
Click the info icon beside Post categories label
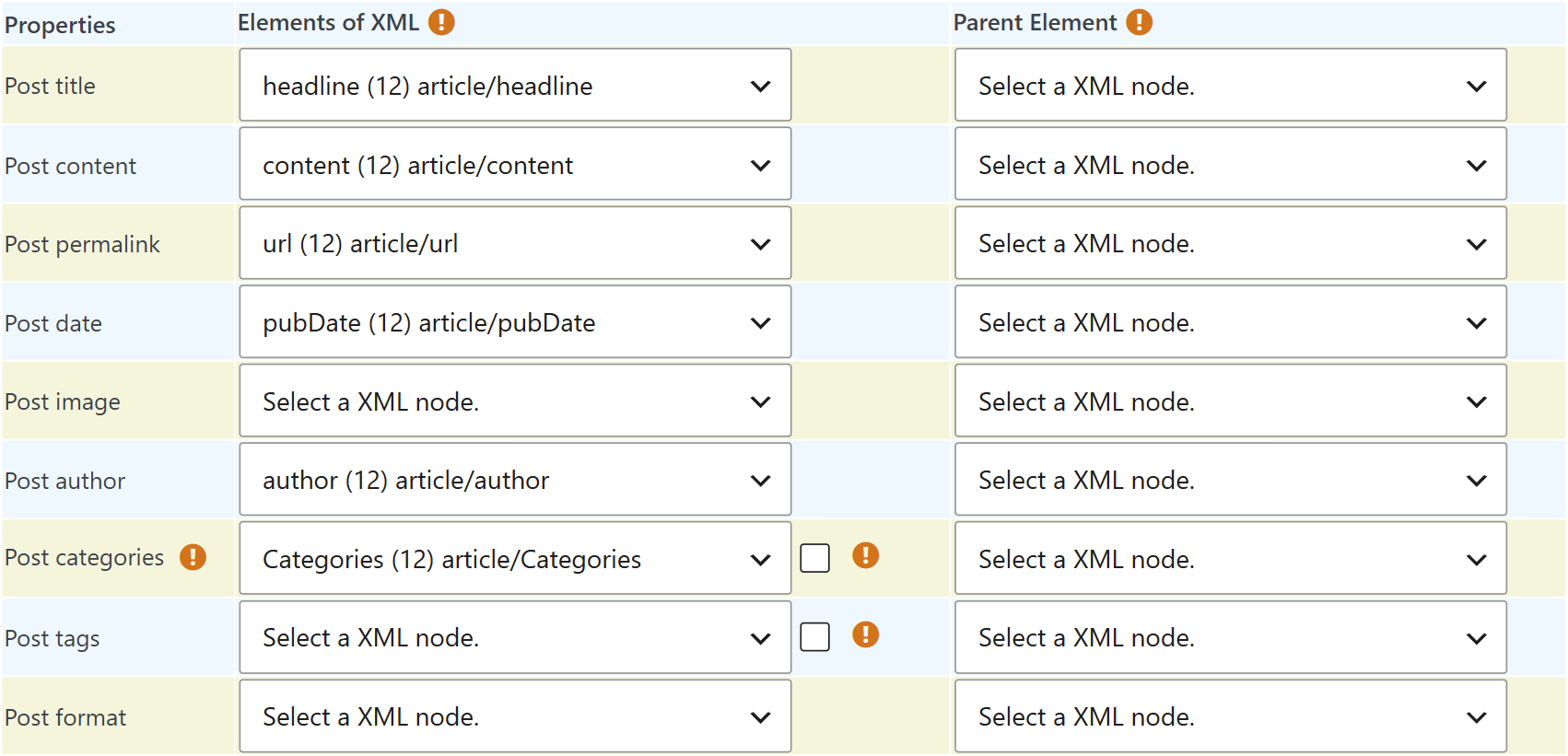coord(193,557)
